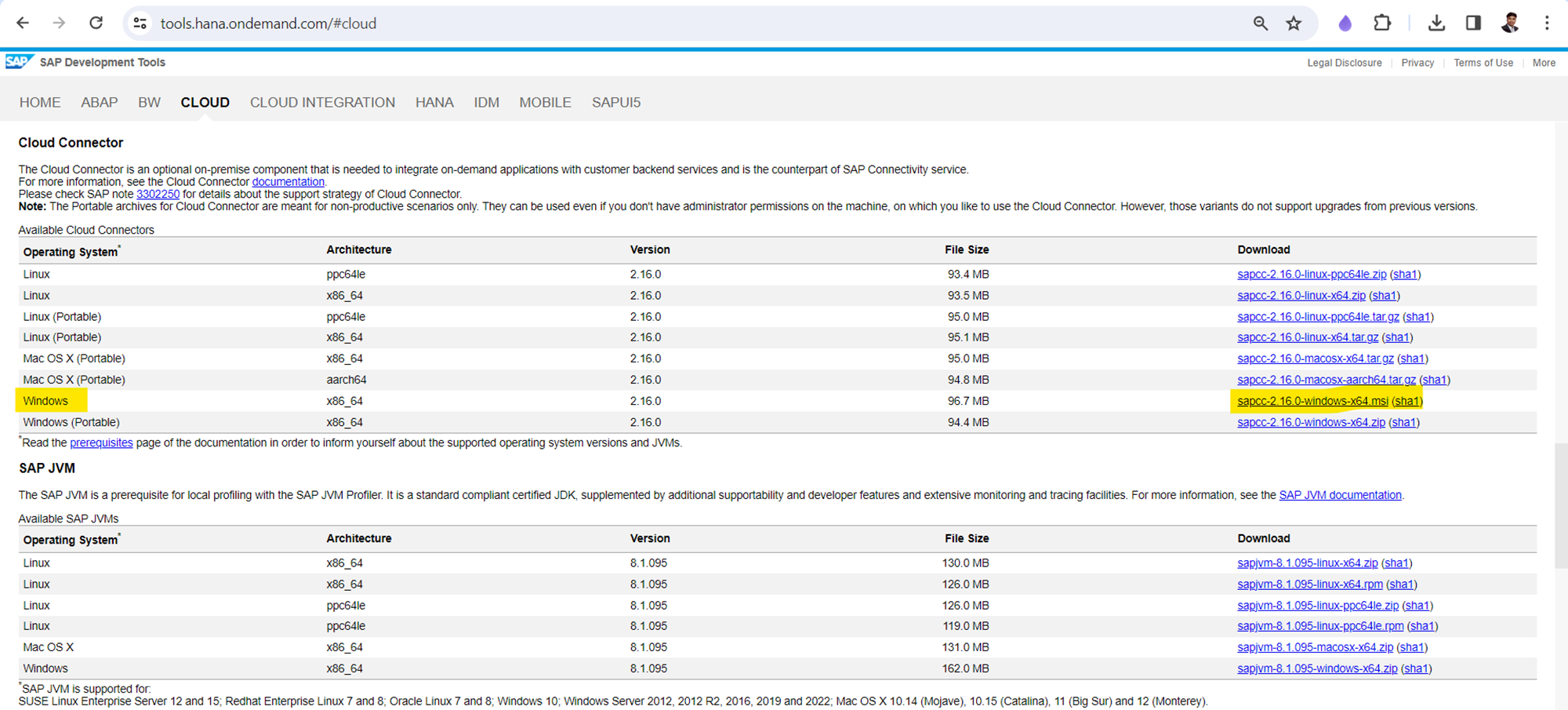
Task: Select the SAPUI5 tab
Action: 615,103
